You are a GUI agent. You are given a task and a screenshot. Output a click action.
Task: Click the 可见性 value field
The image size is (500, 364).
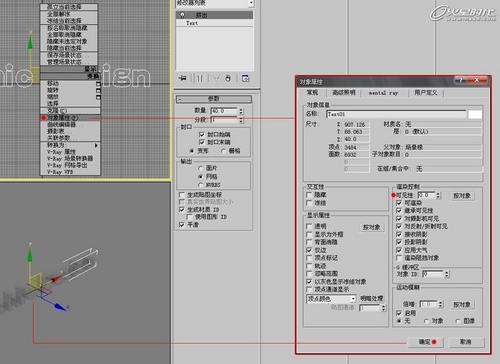point(426,195)
